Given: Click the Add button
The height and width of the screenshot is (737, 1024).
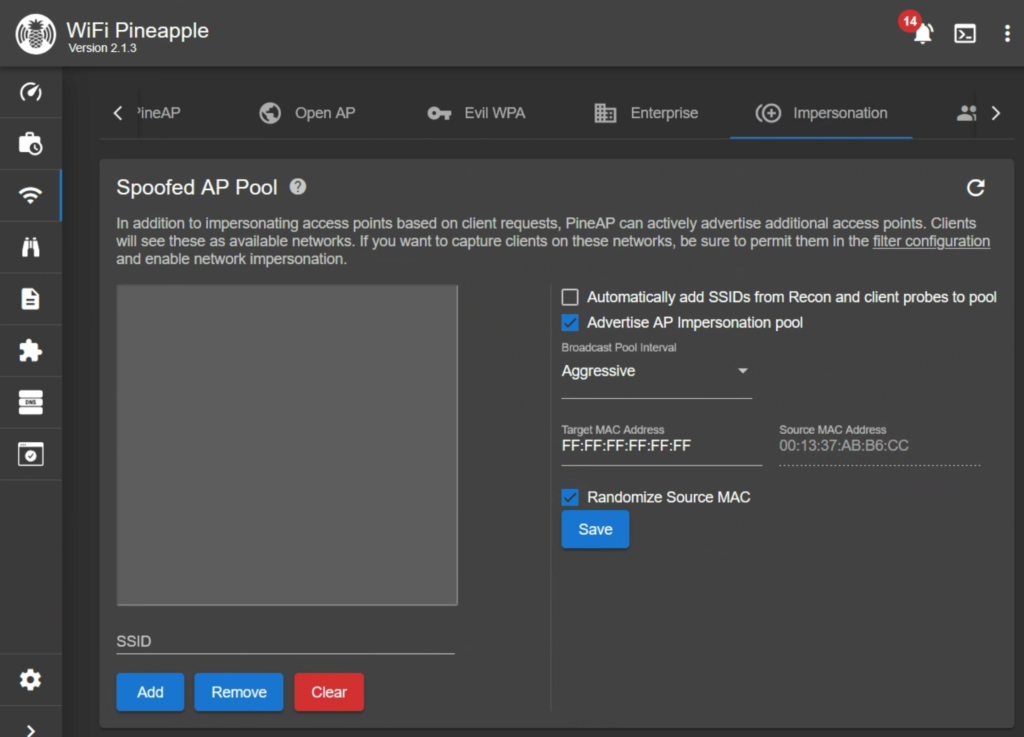Looking at the screenshot, I should coord(150,692).
